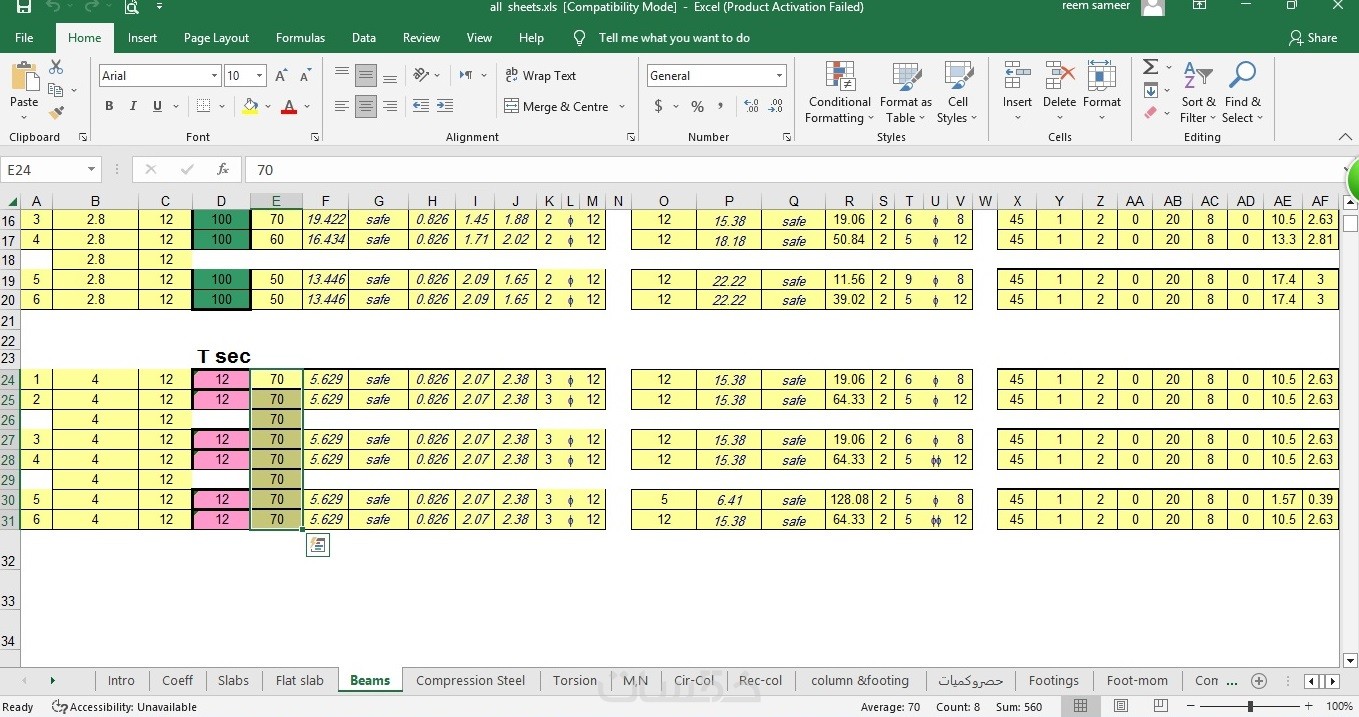Switch to the Data ribbon tab

point(364,38)
